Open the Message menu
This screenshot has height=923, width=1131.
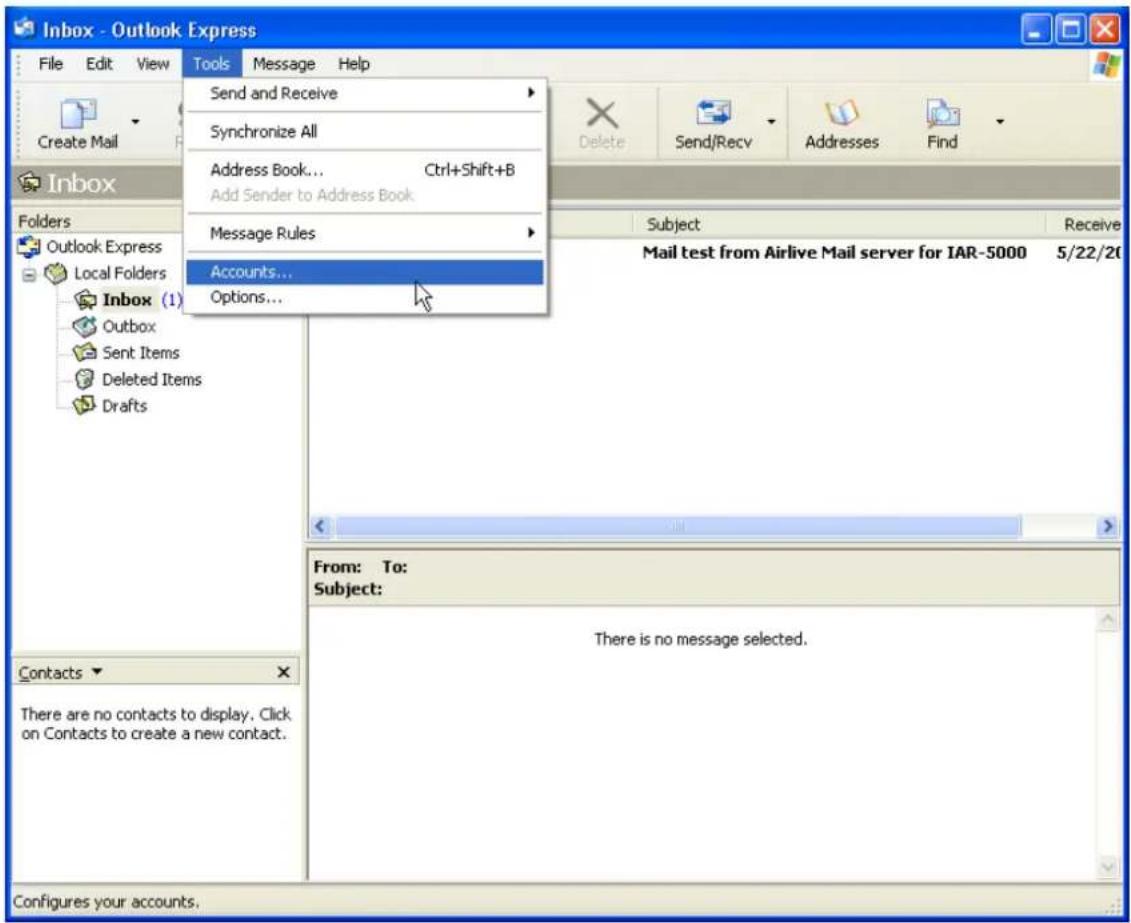(x=283, y=64)
